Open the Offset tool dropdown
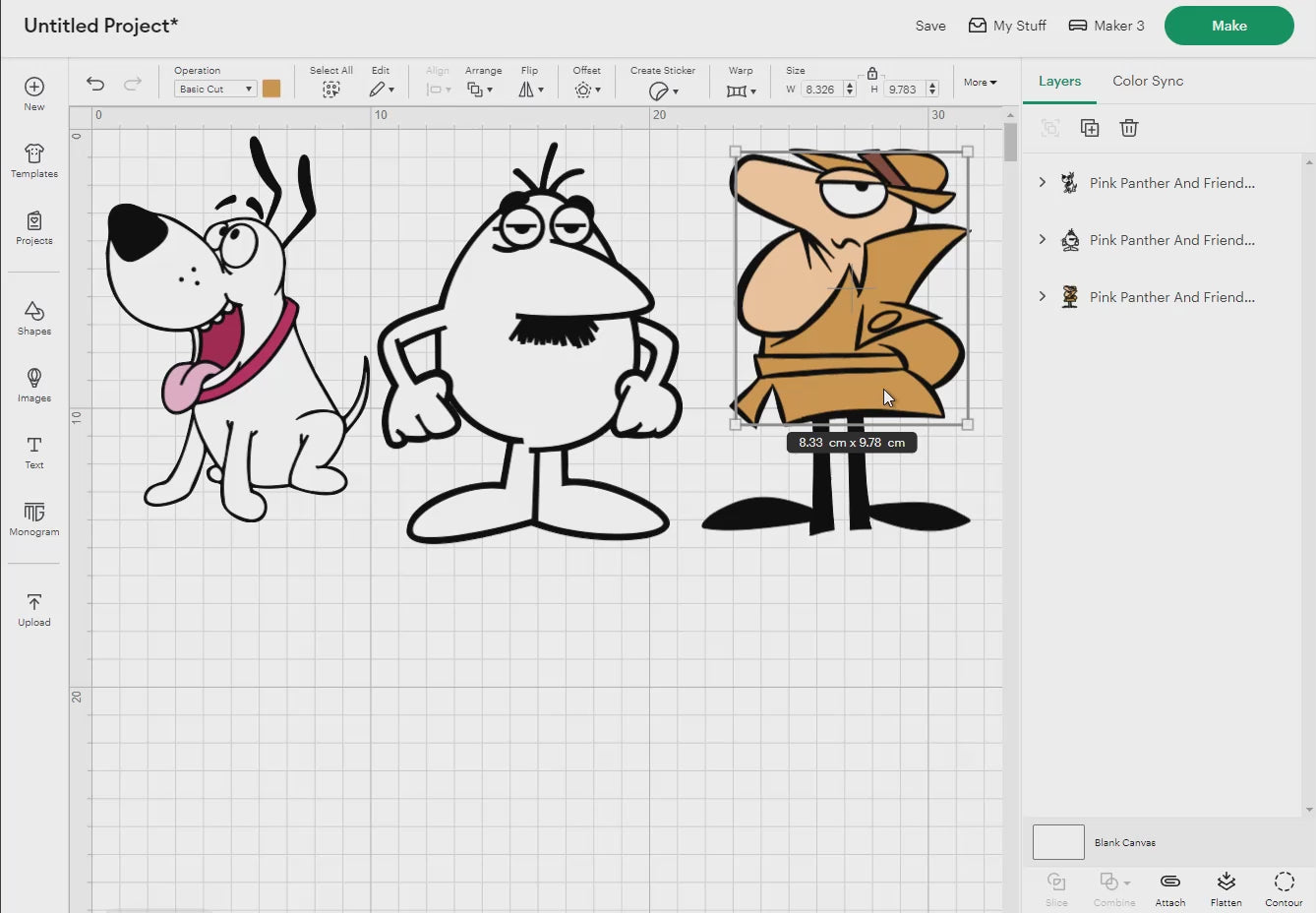 click(x=587, y=90)
